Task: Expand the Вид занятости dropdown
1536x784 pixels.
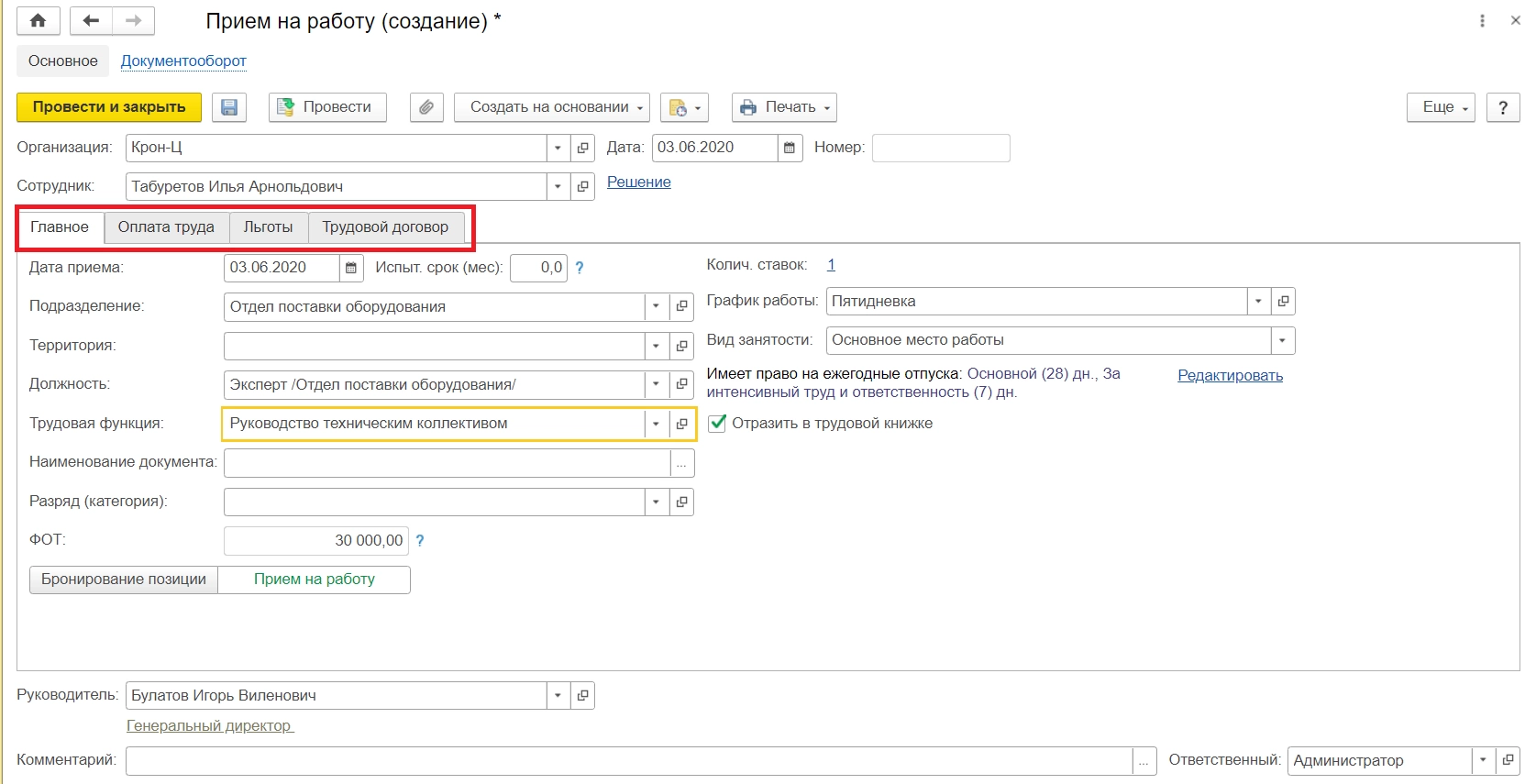Action: [1282, 340]
